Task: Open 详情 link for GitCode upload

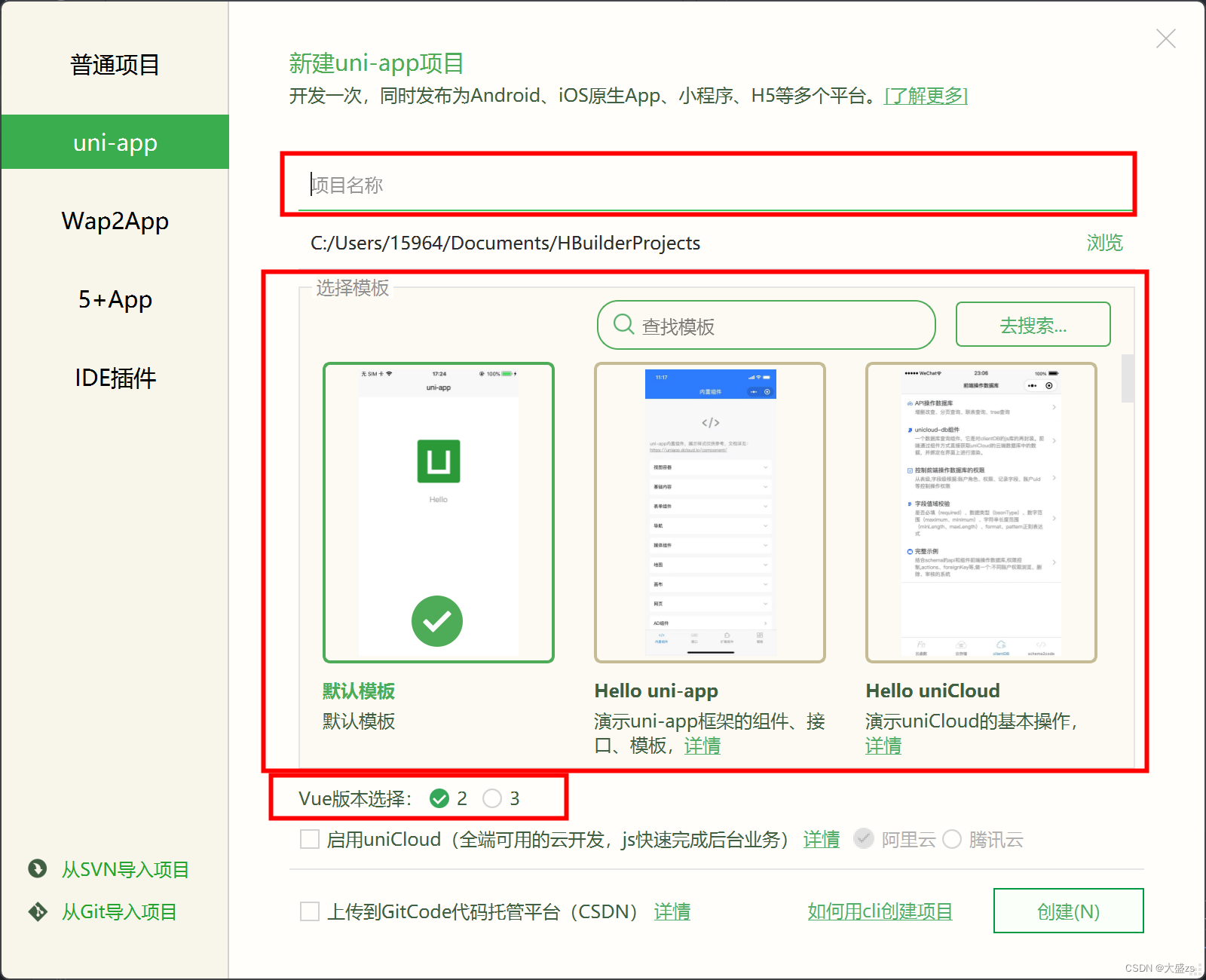Action: 672,911
